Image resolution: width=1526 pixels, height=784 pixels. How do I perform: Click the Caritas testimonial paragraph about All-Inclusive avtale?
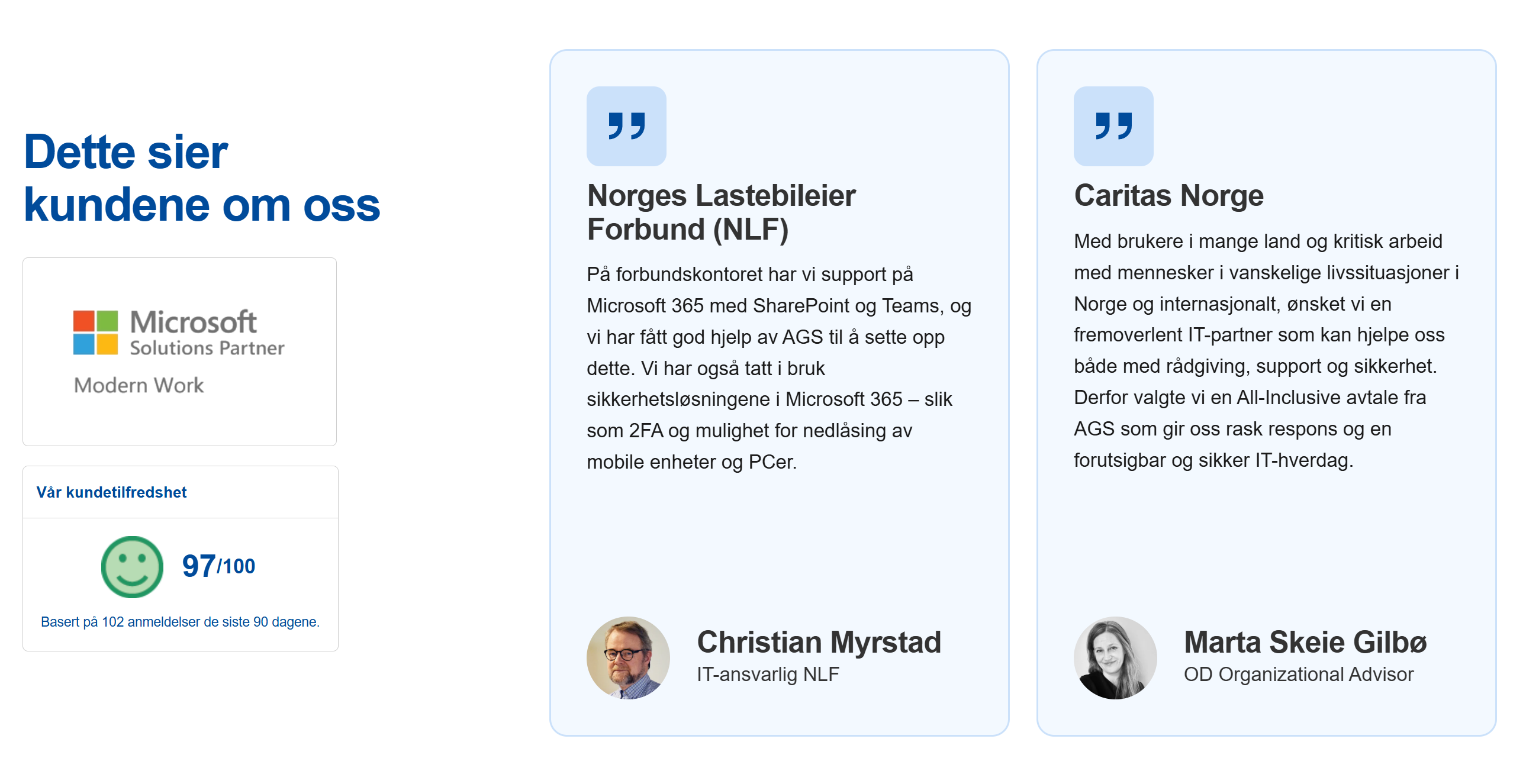(x=1266, y=350)
